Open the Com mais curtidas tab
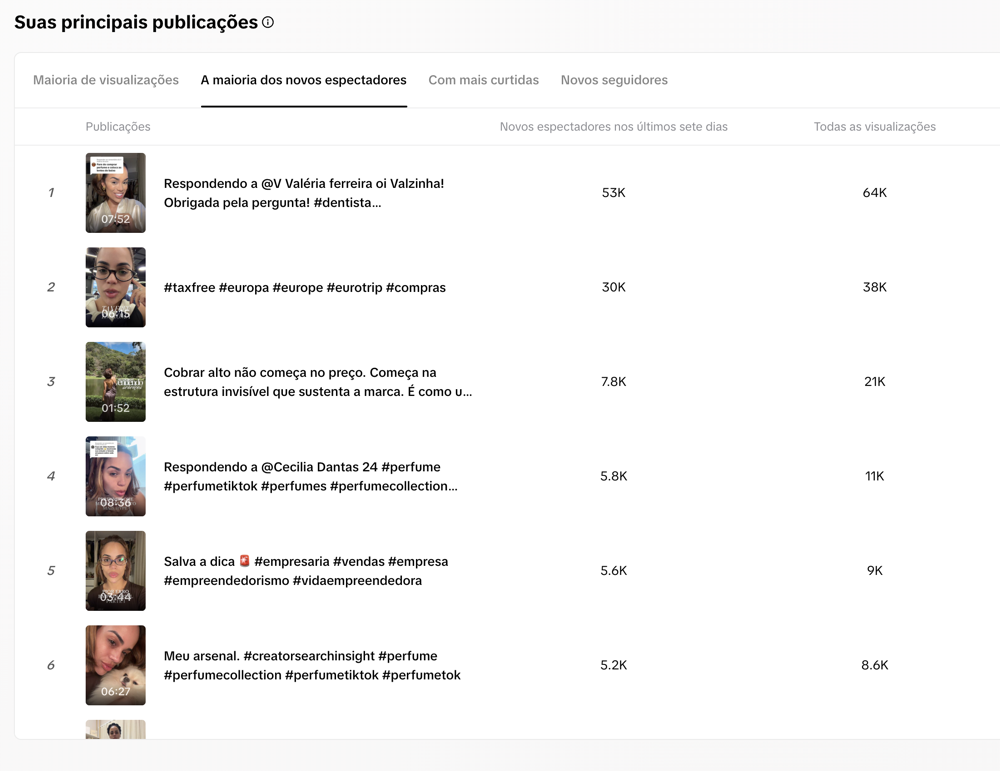The height and width of the screenshot is (771, 1000). [483, 80]
